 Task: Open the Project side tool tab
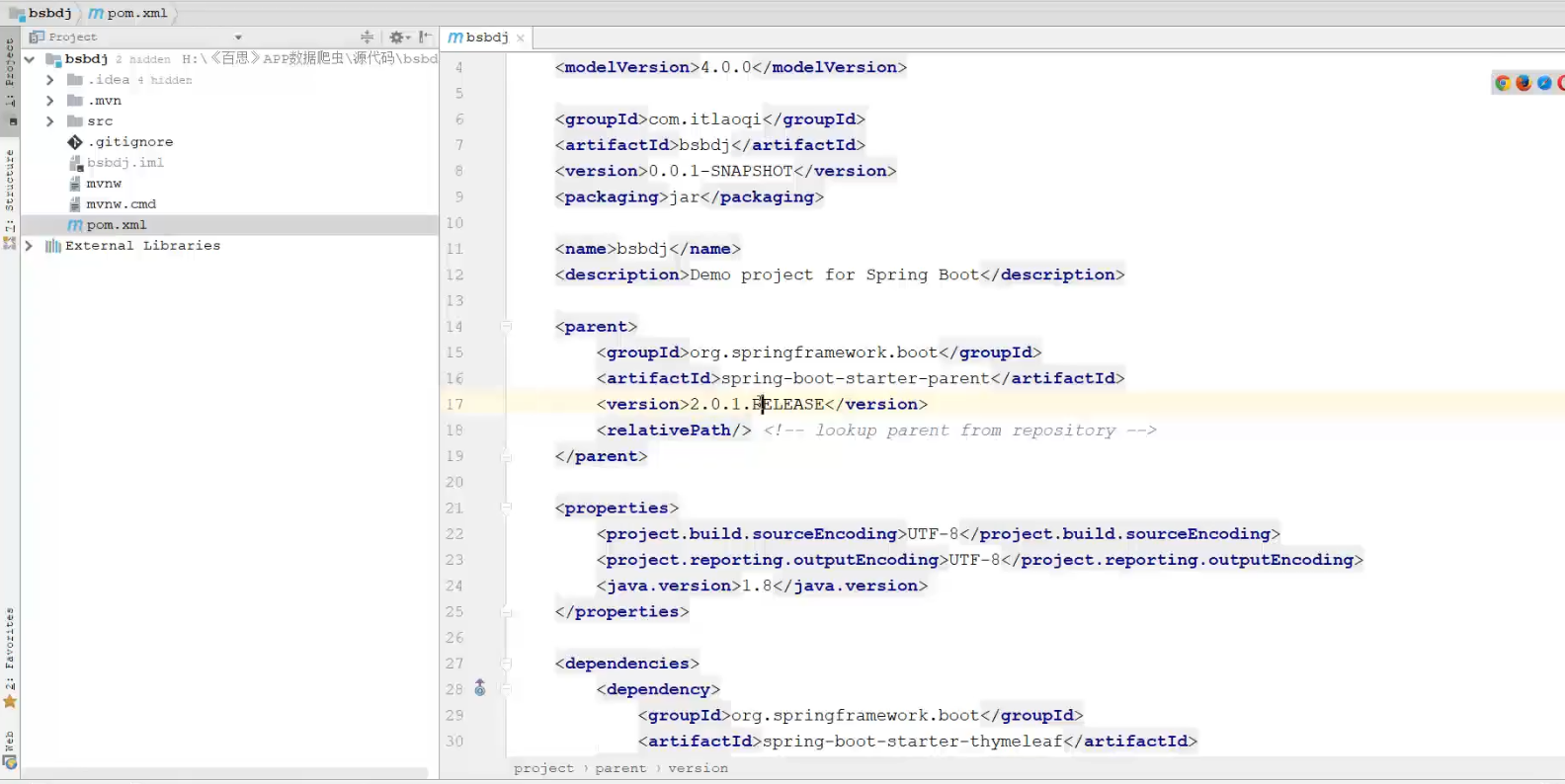10,72
